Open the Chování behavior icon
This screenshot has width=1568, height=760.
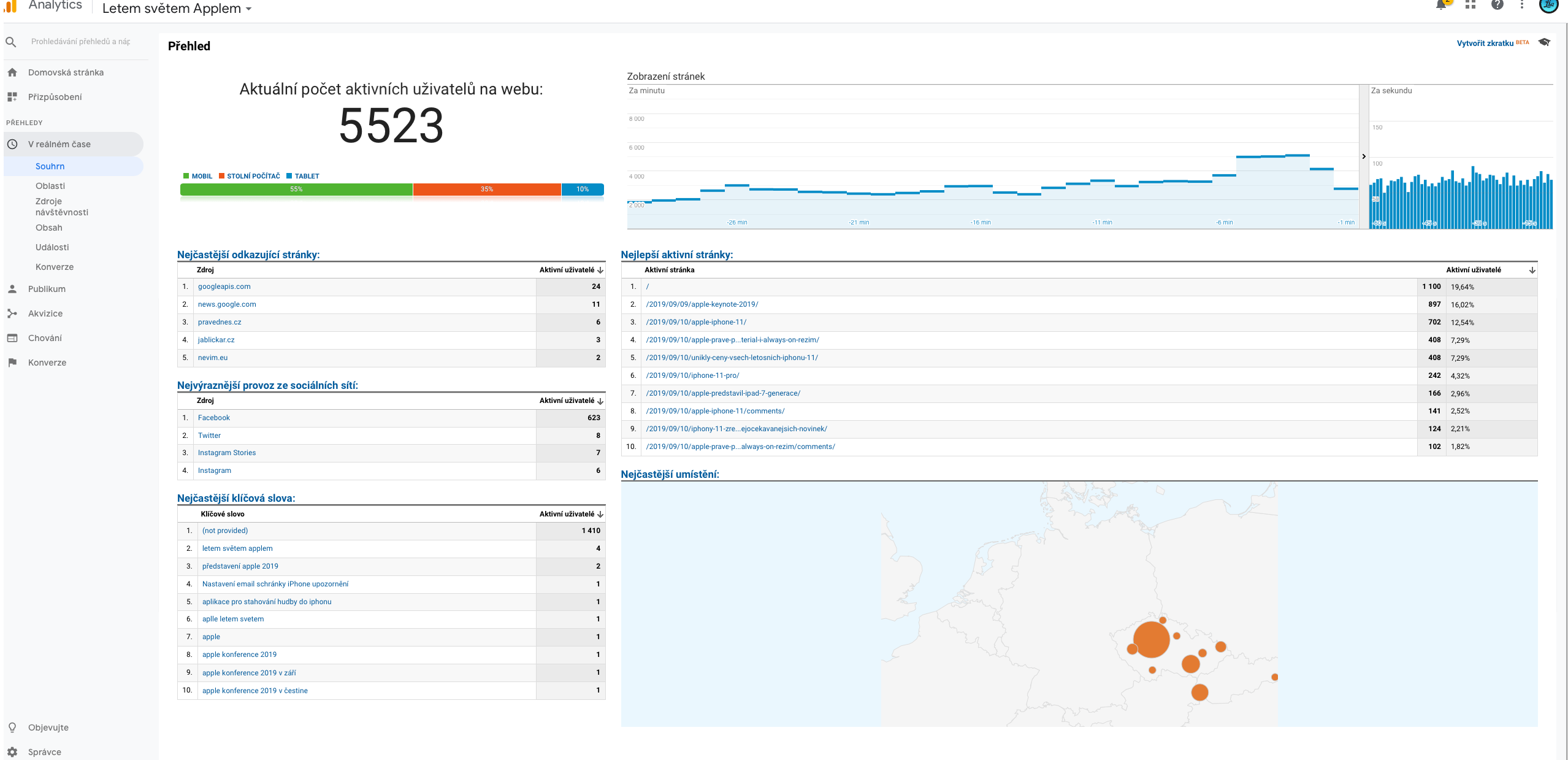tap(12, 337)
